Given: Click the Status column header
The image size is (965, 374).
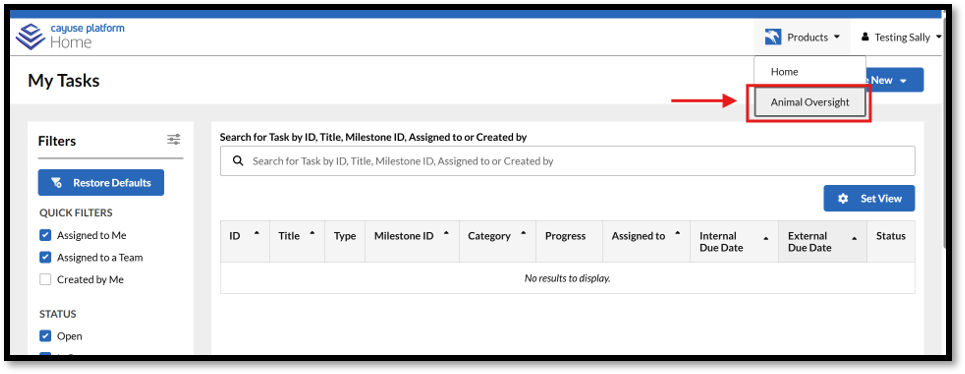Looking at the screenshot, I should [891, 236].
